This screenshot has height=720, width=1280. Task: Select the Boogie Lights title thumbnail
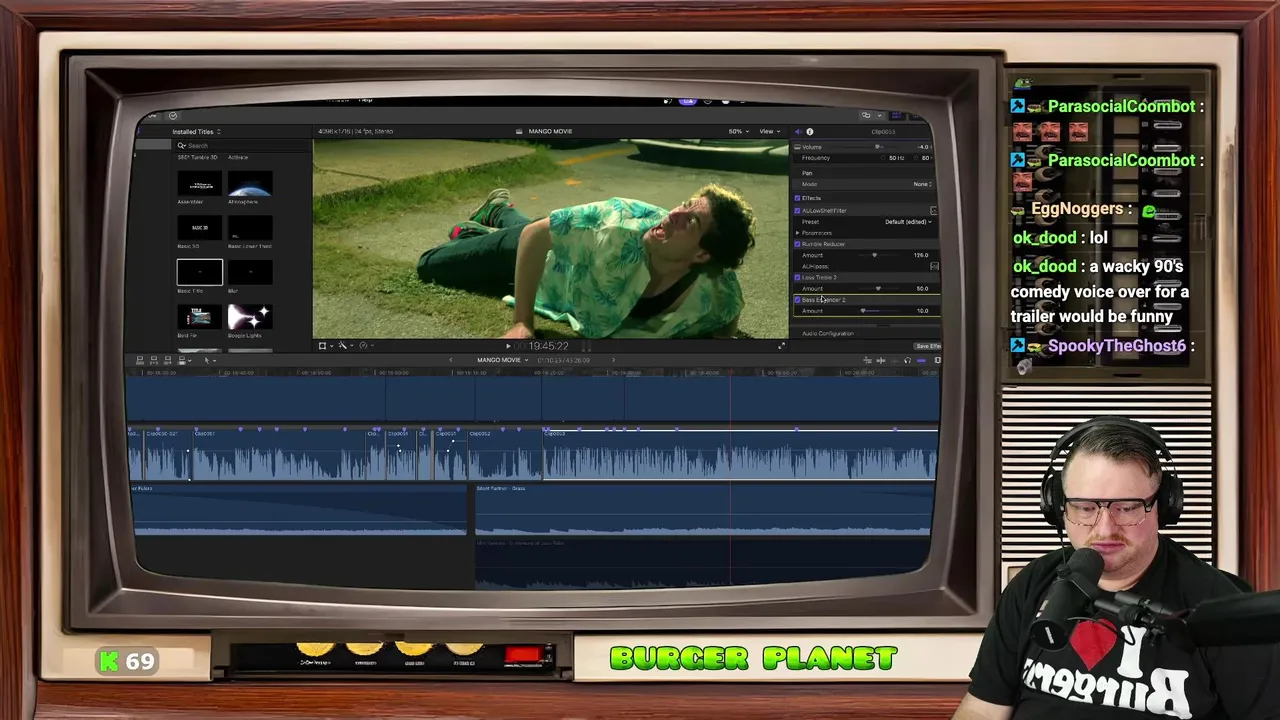point(250,316)
